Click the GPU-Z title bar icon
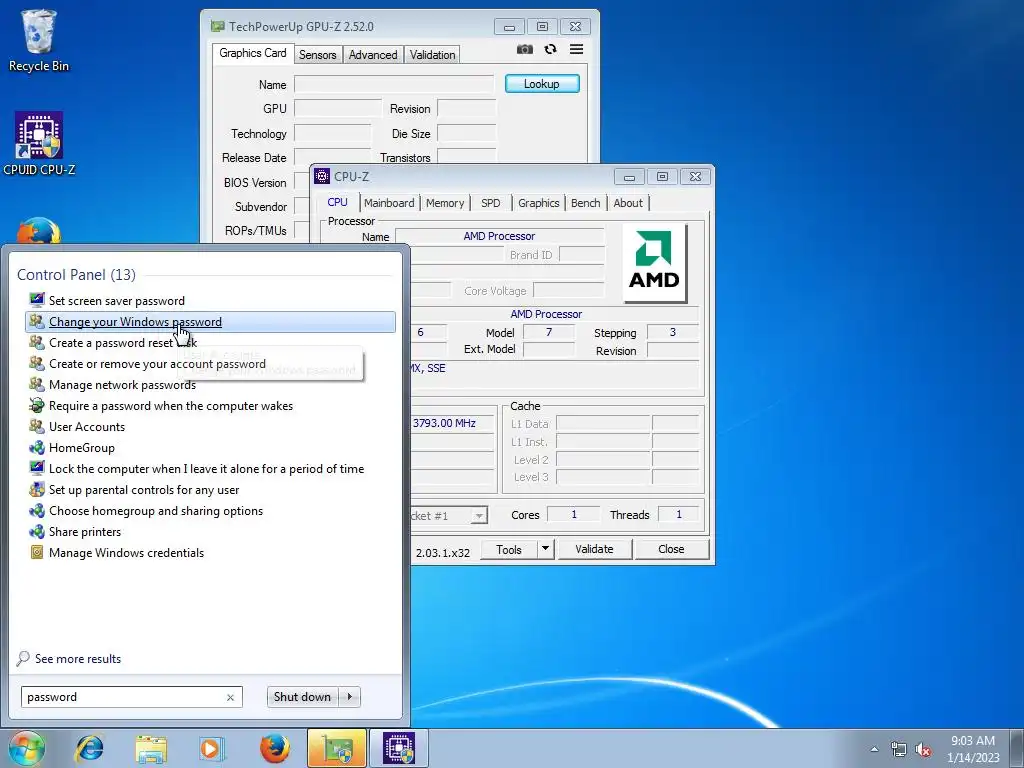The width and height of the screenshot is (1024, 768). pyautogui.click(x=217, y=27)
